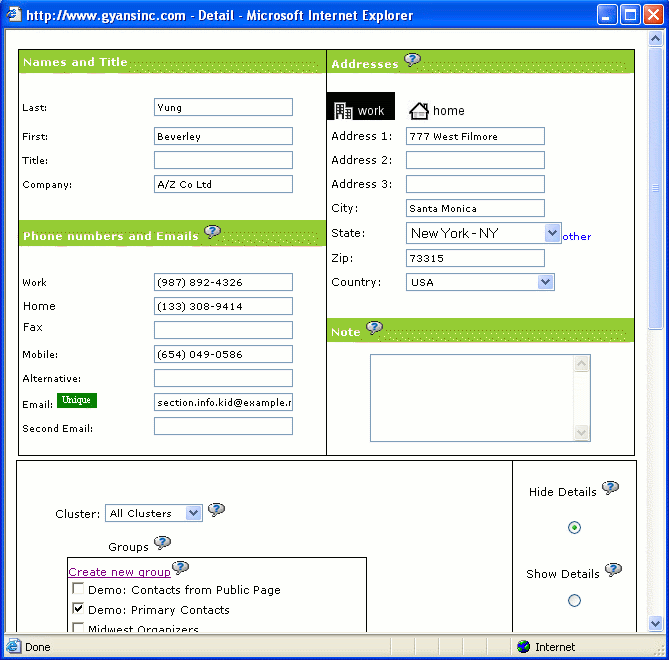
Task: Expand the Country dropdown set to USA
Action: point(480,282)
